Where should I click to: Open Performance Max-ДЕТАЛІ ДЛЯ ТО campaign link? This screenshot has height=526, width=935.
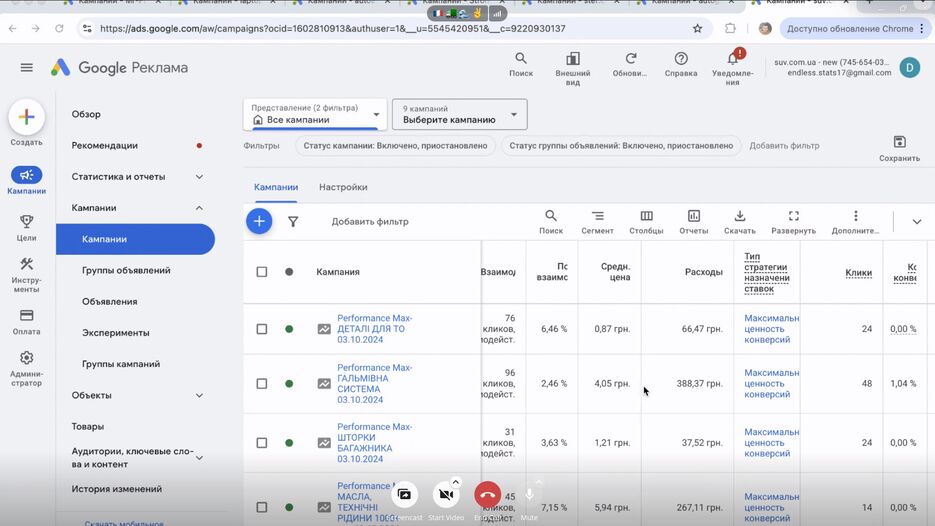[374, 329]
